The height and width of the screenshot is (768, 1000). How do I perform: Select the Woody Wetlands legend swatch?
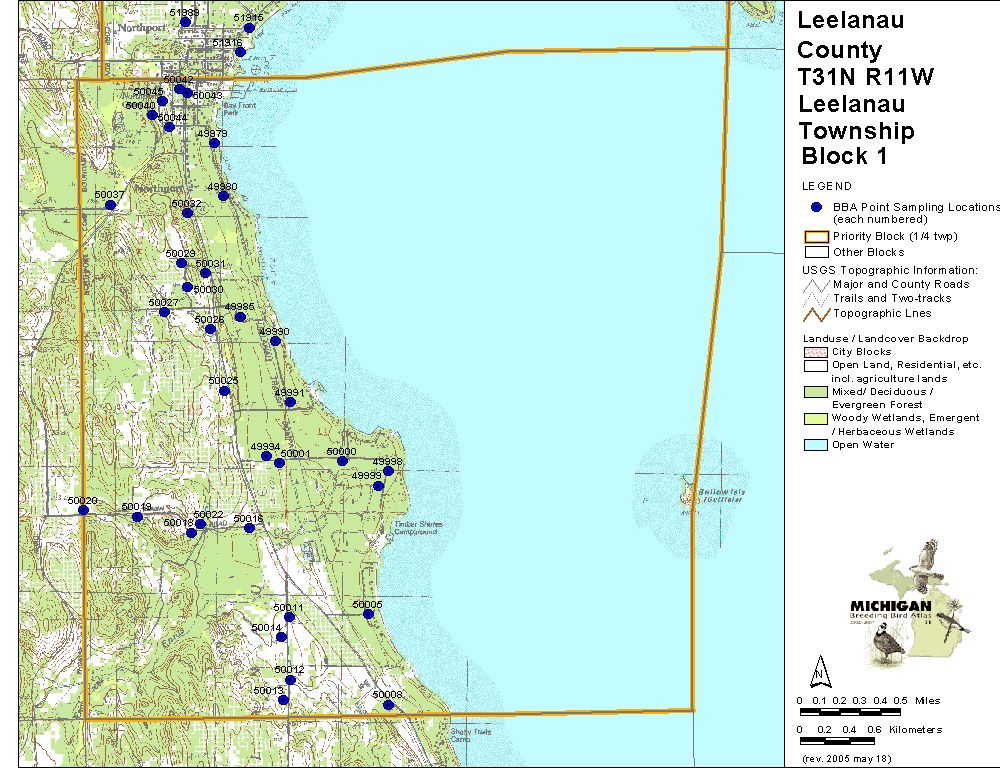[816, 418]
